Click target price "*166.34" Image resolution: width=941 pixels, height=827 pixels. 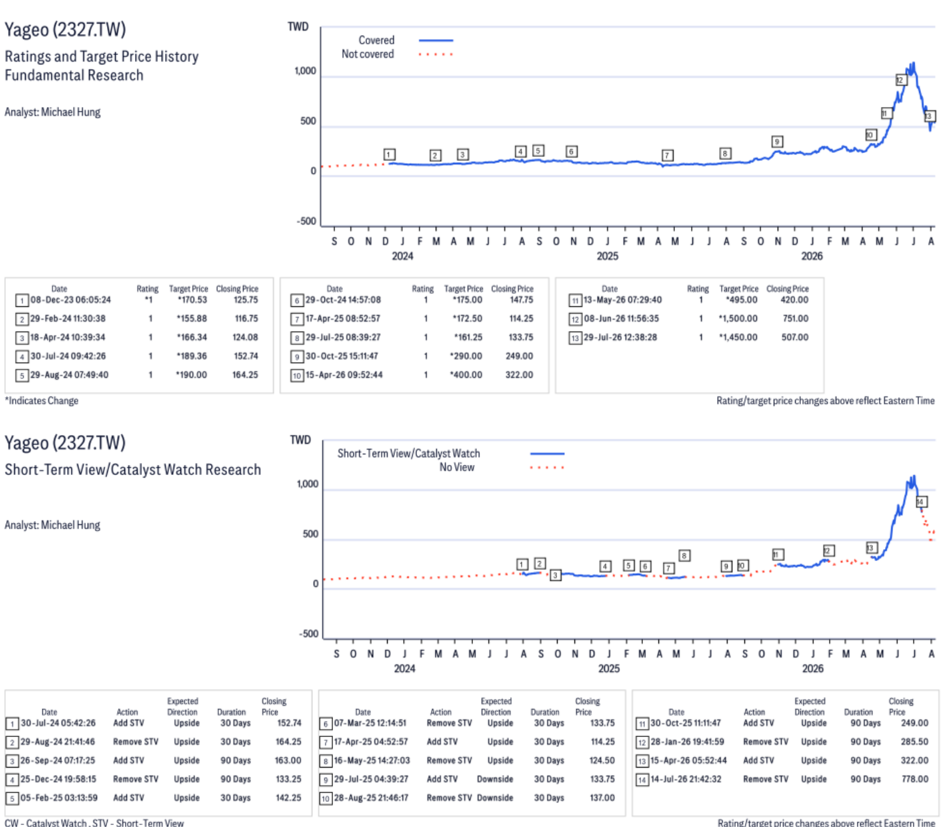click(192, 337)
